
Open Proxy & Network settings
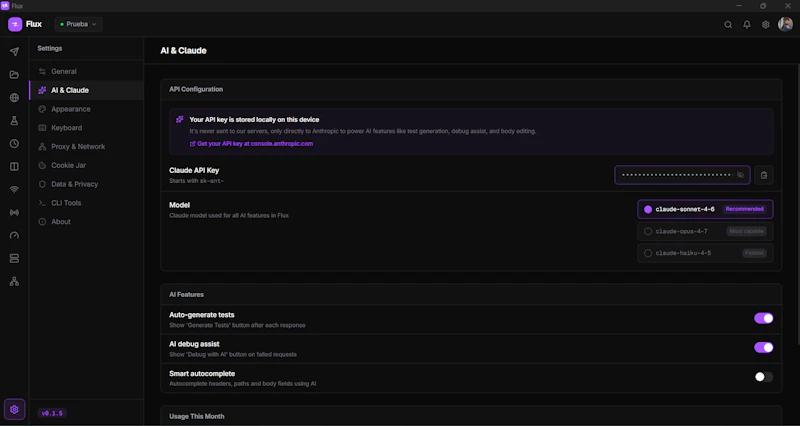86,146
